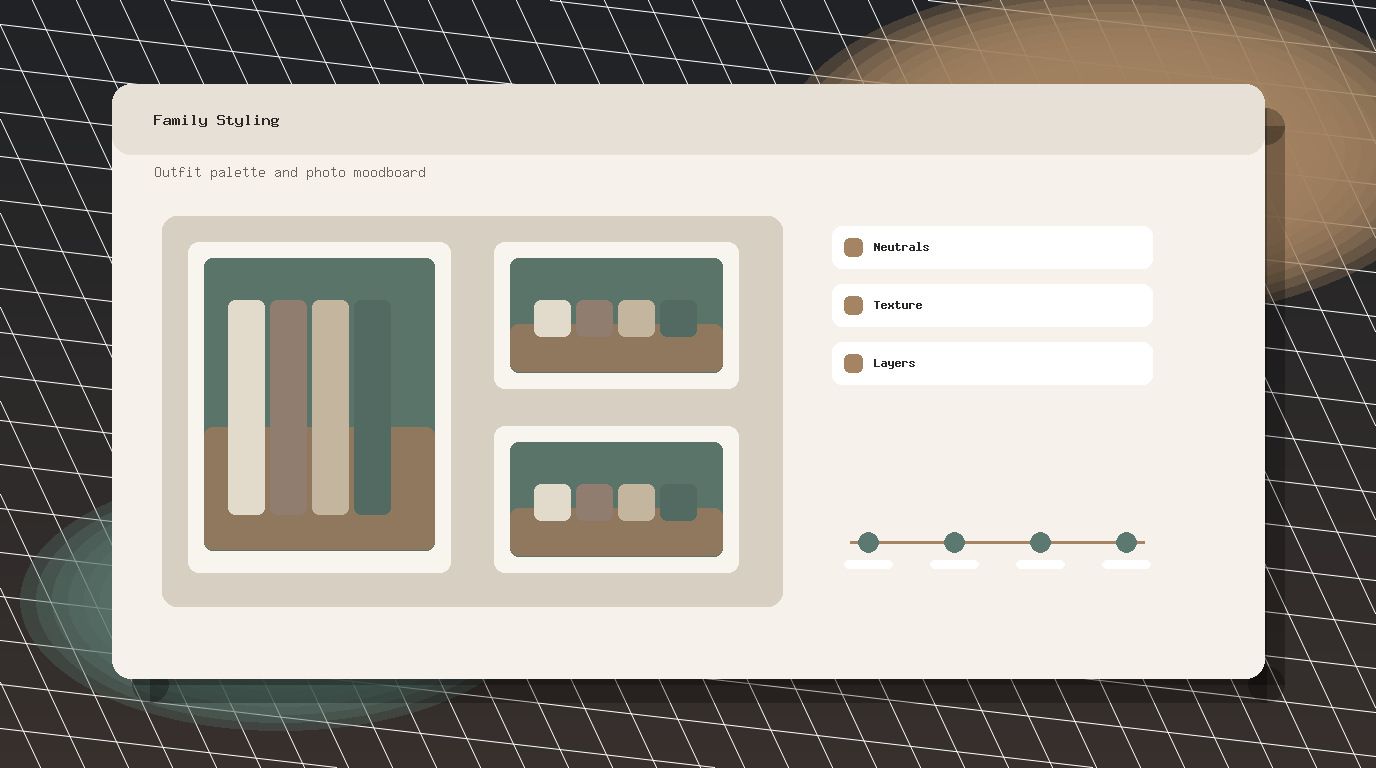Pick the tall cream bar in the large moodboard

(x=246, y=407)
